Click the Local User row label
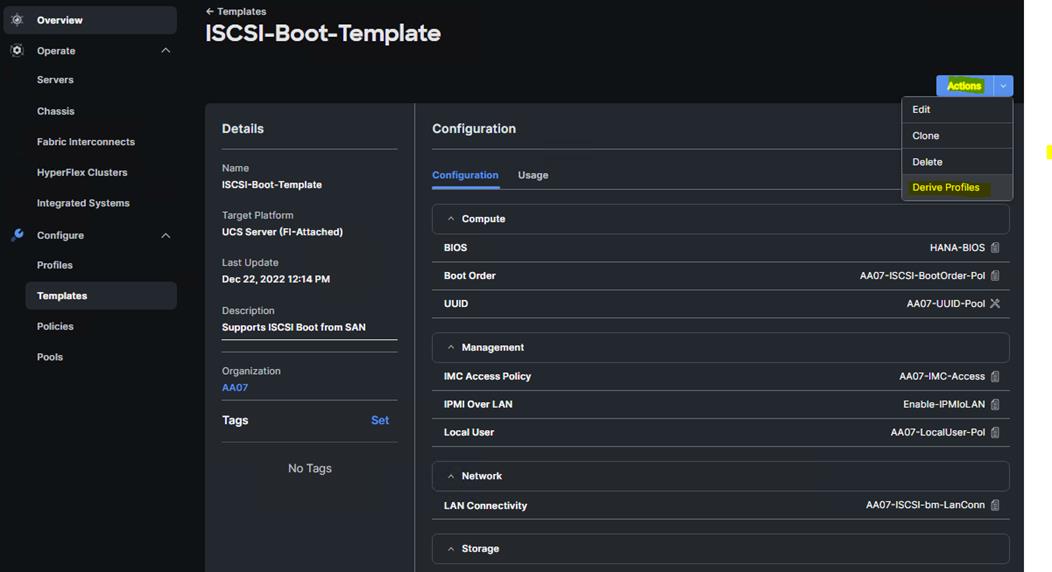This screenshot has height=572, width=1052. point(468,433)
